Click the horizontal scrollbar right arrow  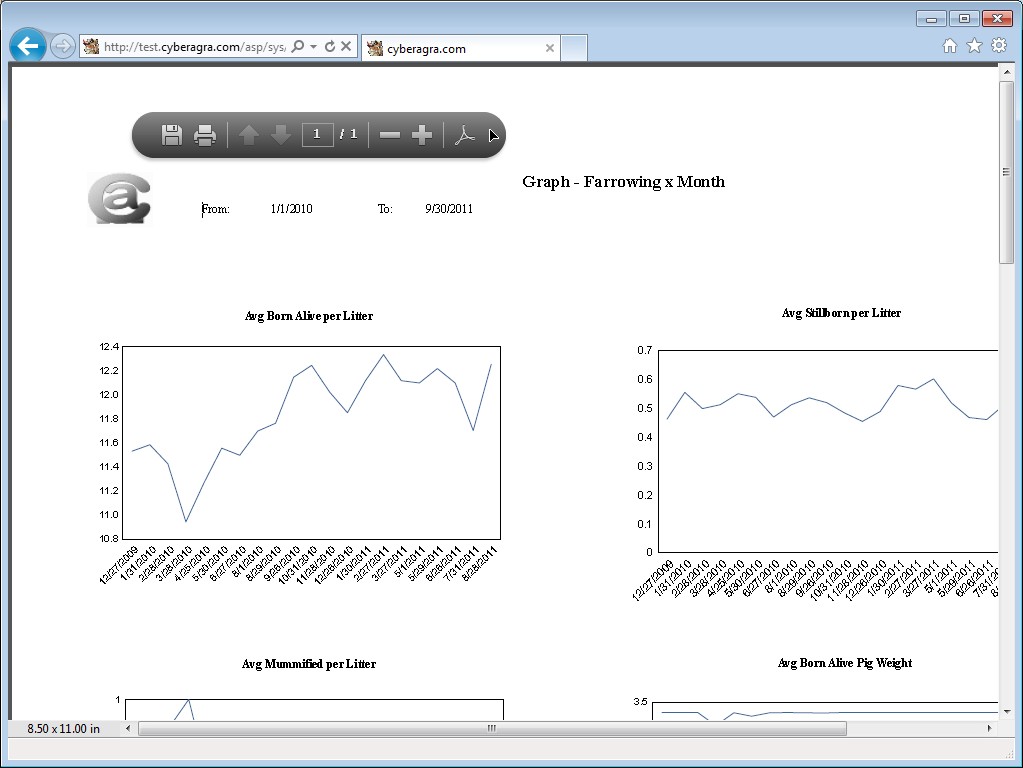(x=989, y=728)
